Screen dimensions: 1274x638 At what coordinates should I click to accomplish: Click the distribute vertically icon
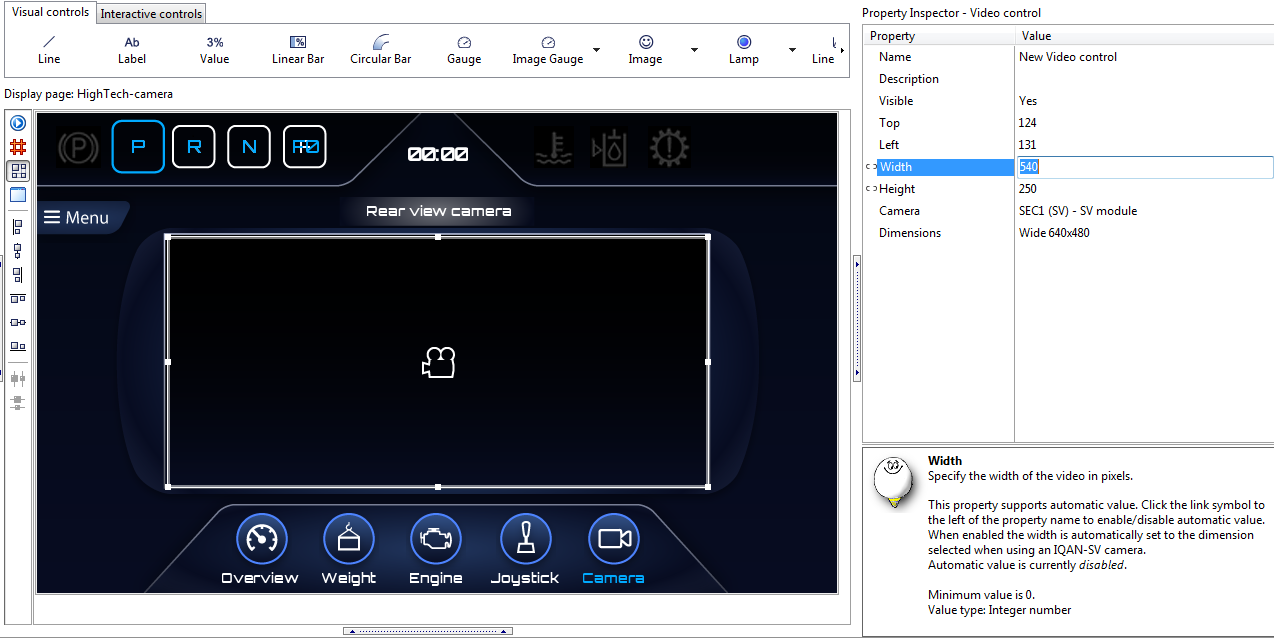[18, 403]
